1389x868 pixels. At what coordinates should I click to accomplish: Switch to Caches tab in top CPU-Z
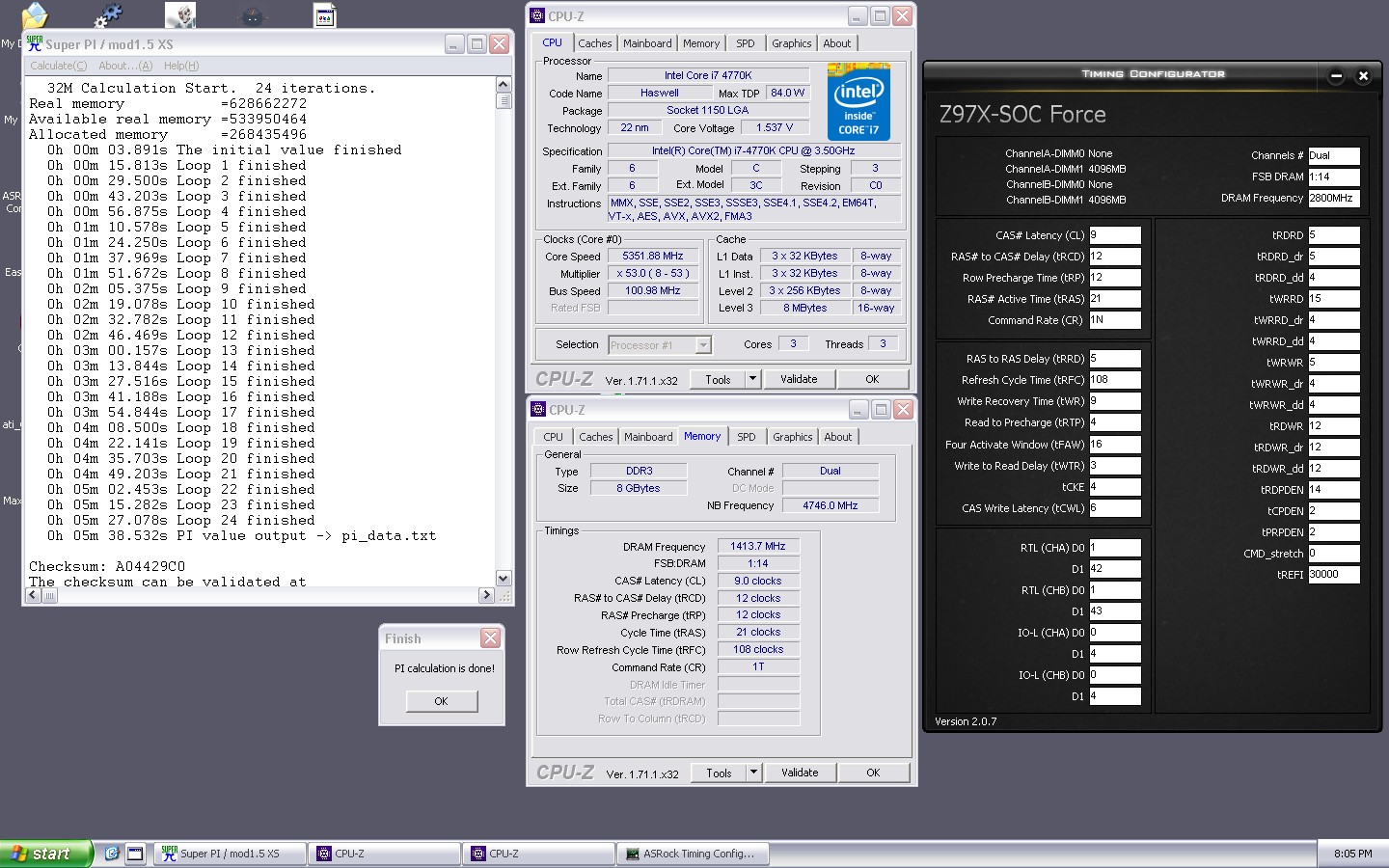tap(594, 43)
